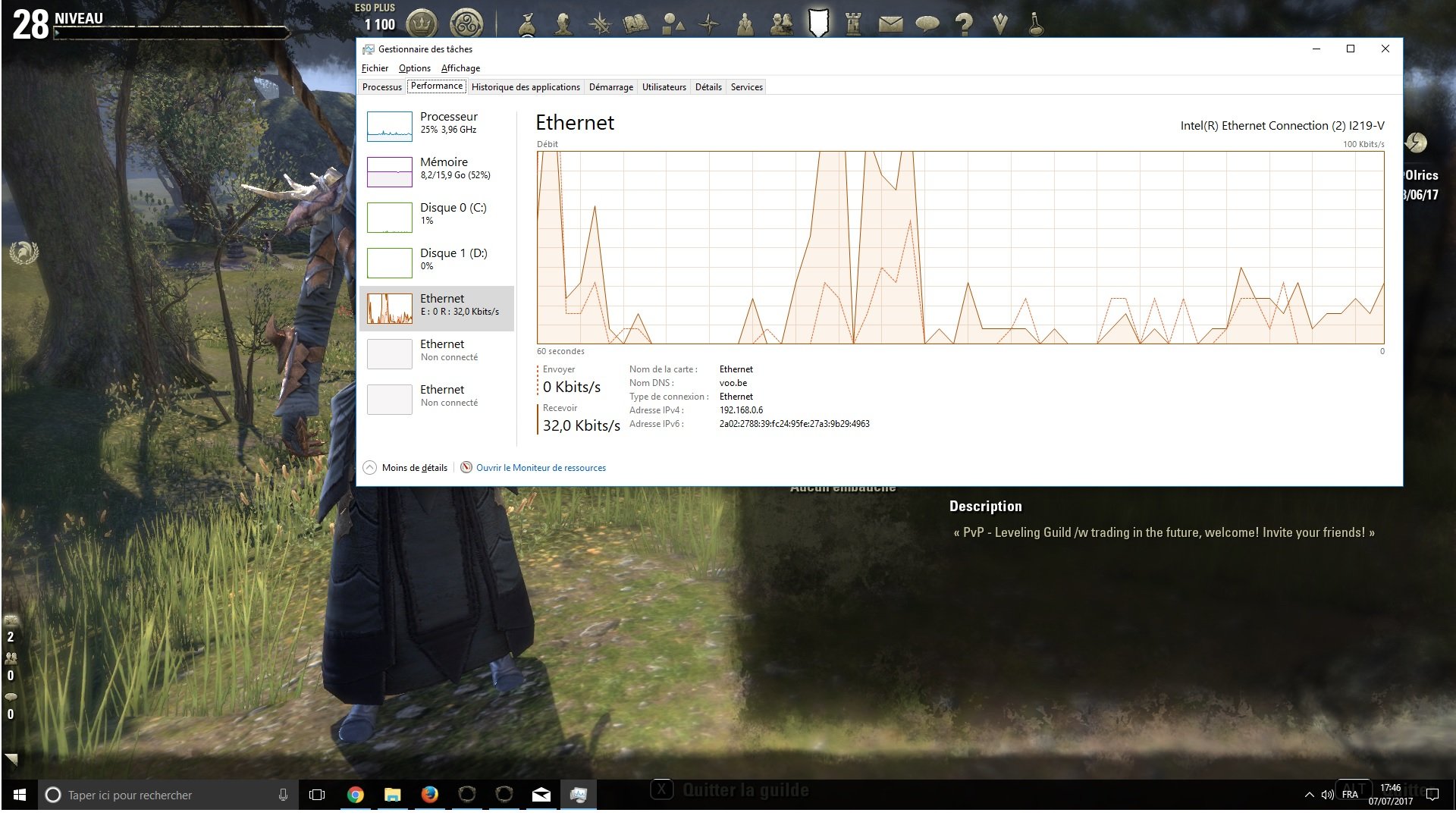Screen dimensions: 1456x819
Task: Launch Google Chrome from taskbar
Action: (355, 795)
